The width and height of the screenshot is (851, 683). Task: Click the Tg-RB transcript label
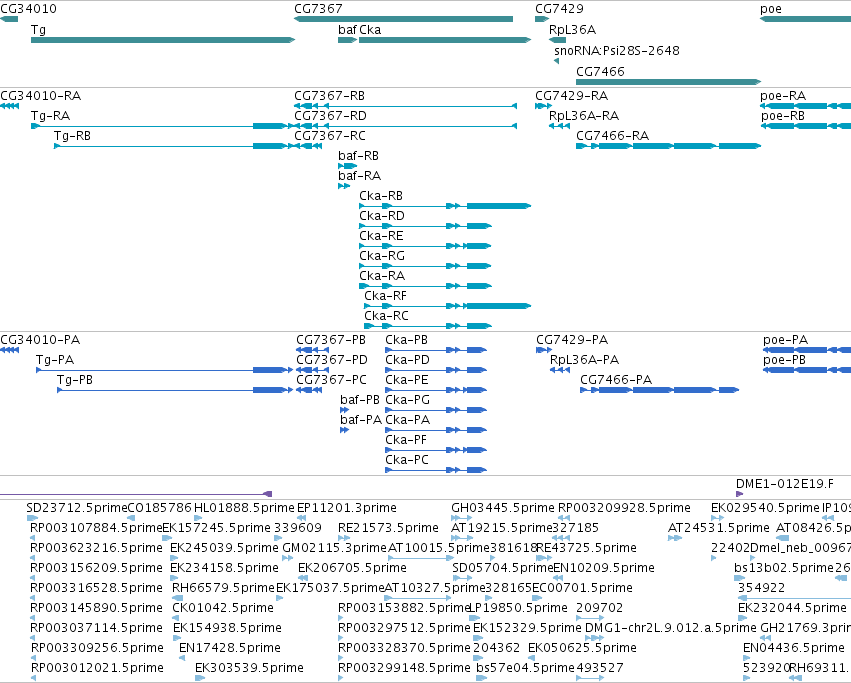click(x=72, y=136)
